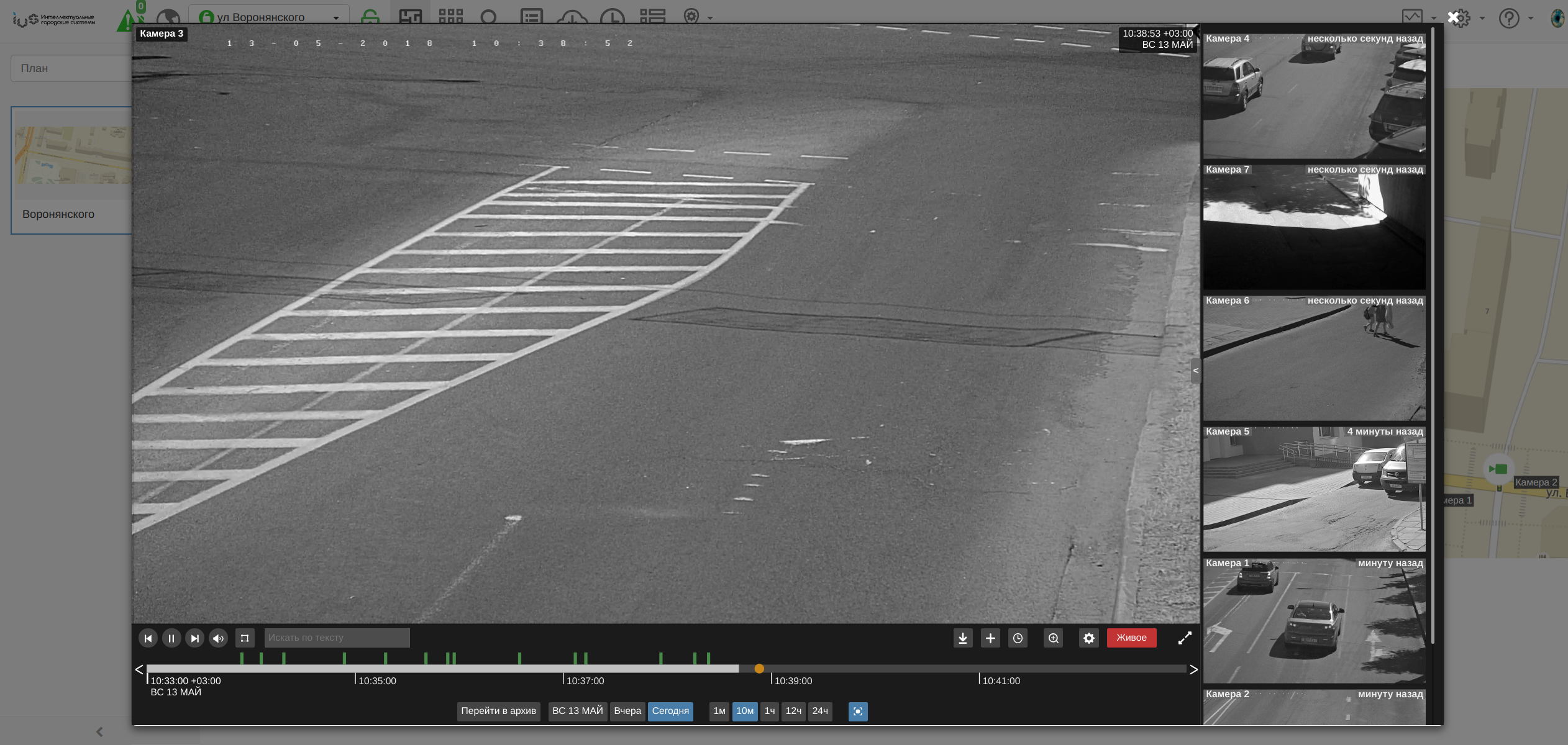The height and width of the screenshot is (745, 1568).
Task: Mute the player sound with speaker icon
Action: tap(219, 638)
